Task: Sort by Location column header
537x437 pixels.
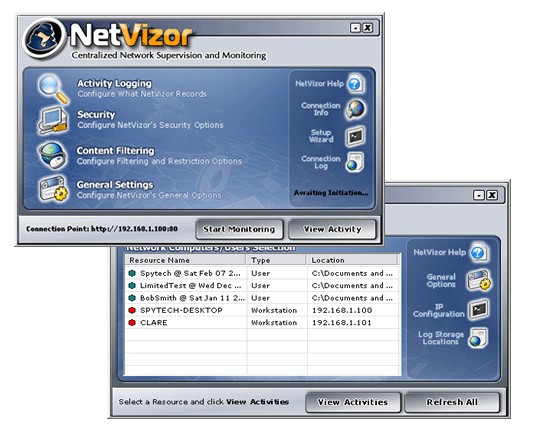Action: tap(352, 260)
